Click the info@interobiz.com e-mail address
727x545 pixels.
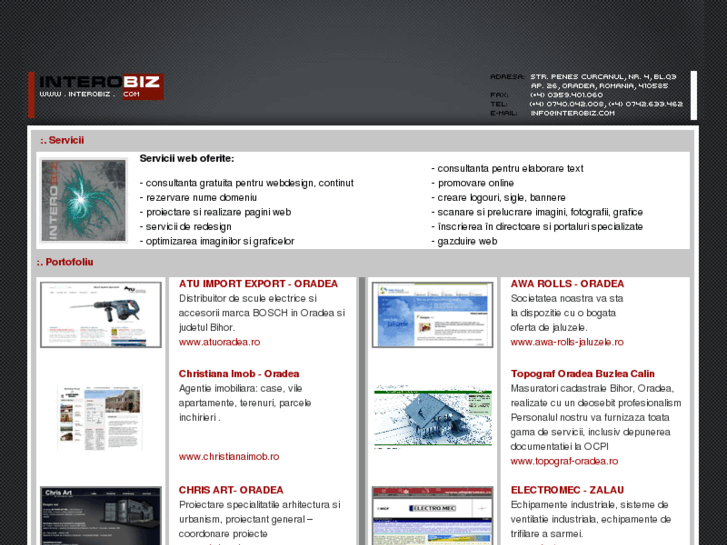click(x=573, y=113)
